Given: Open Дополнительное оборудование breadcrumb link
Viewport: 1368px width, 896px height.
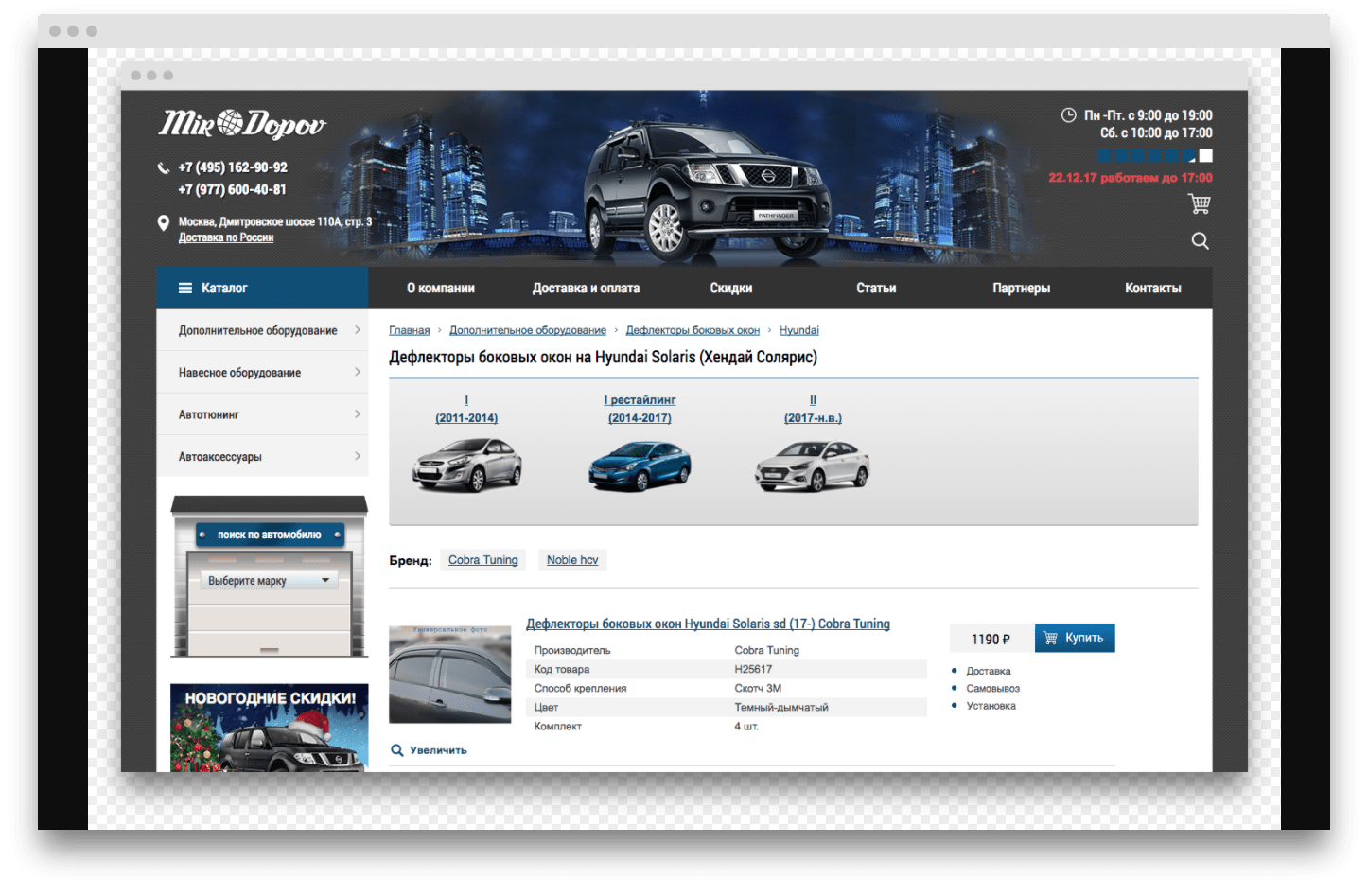Looking at the screenshot, I should (528, 330).
